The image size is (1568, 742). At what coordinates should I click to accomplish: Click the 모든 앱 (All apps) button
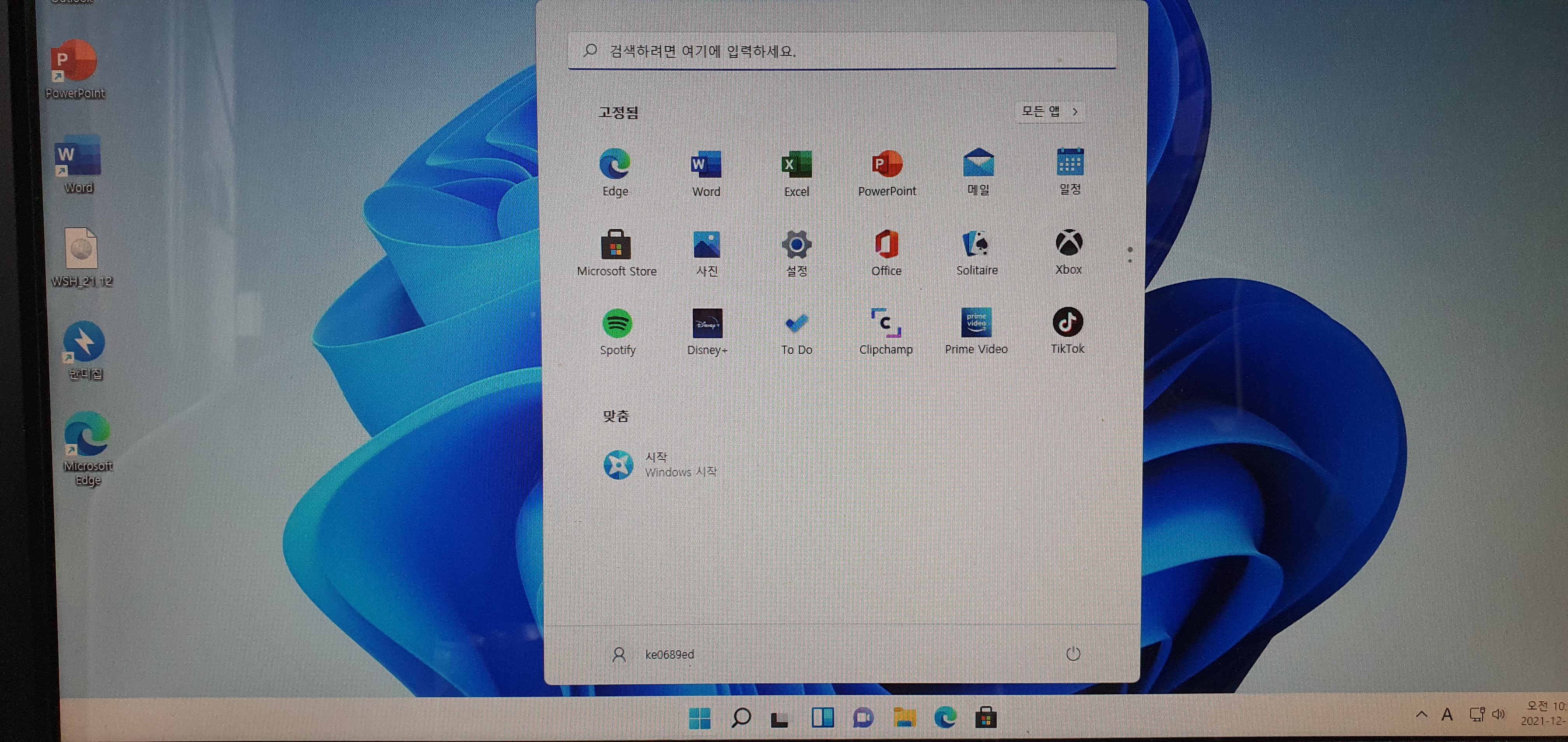(x=1050, y=111)
